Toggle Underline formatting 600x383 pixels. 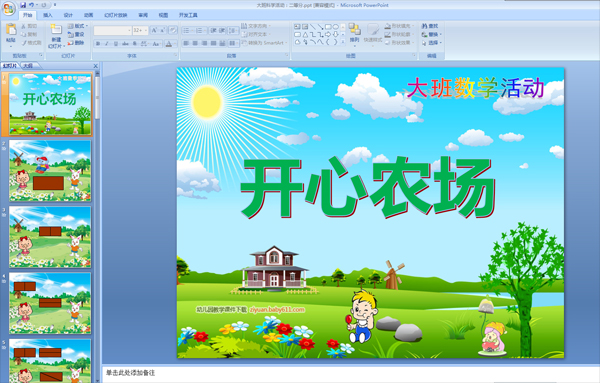pyautogui.click(x=116, y=44)
